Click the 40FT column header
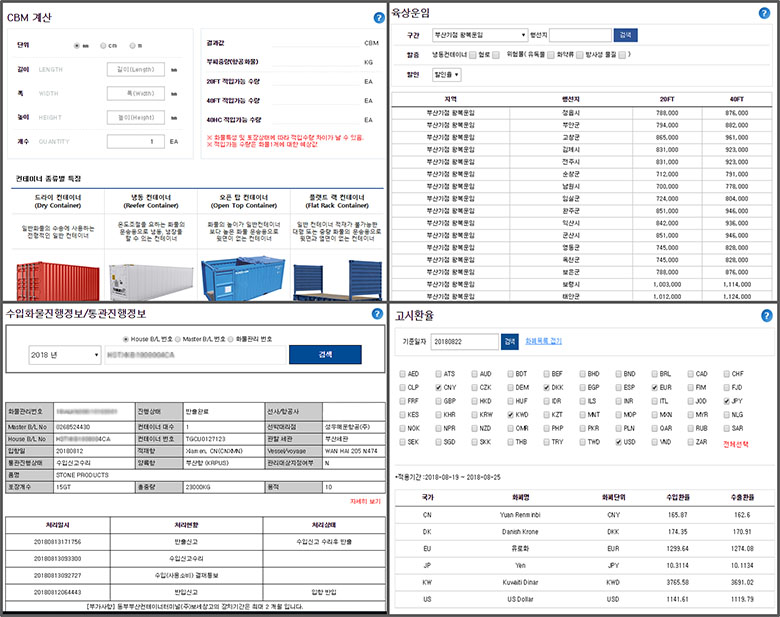This screenshot has width=780, height=617. click(737, 99)
